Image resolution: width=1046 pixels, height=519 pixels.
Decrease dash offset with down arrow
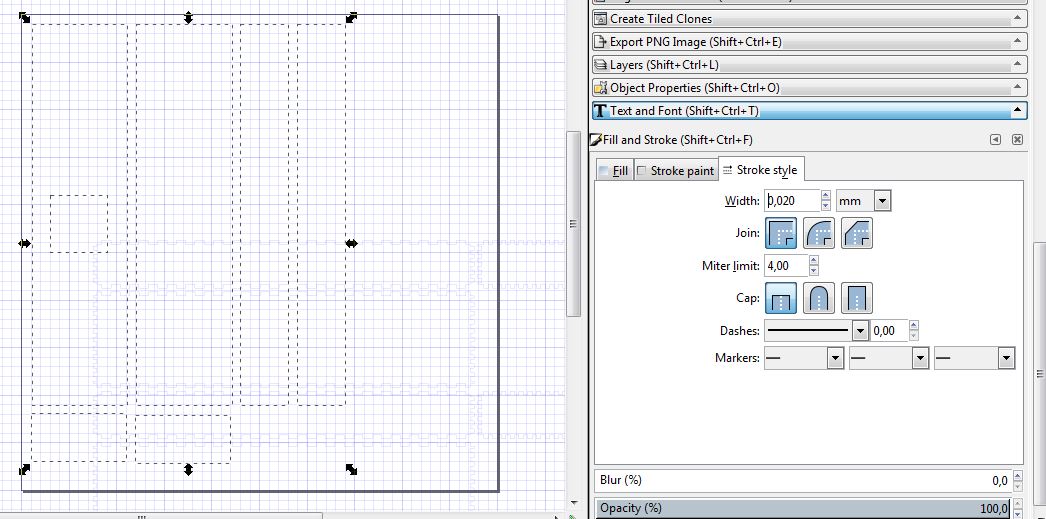913,335
